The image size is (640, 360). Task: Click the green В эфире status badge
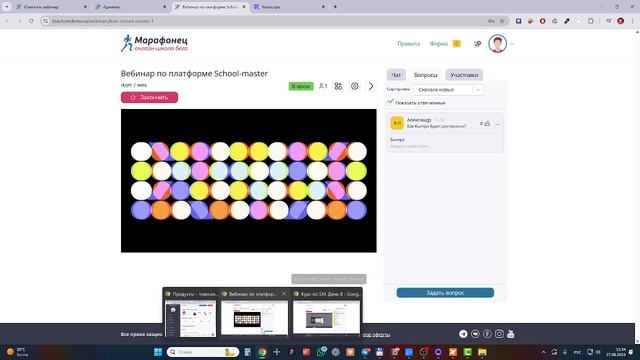tap(301, 86)
